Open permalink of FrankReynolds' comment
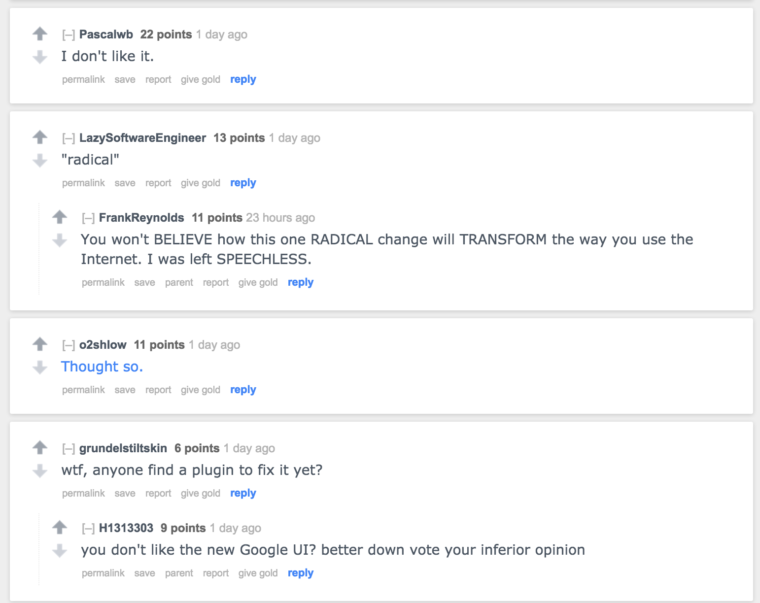This screenshot has height=603, width=760. tap(103, 282)
